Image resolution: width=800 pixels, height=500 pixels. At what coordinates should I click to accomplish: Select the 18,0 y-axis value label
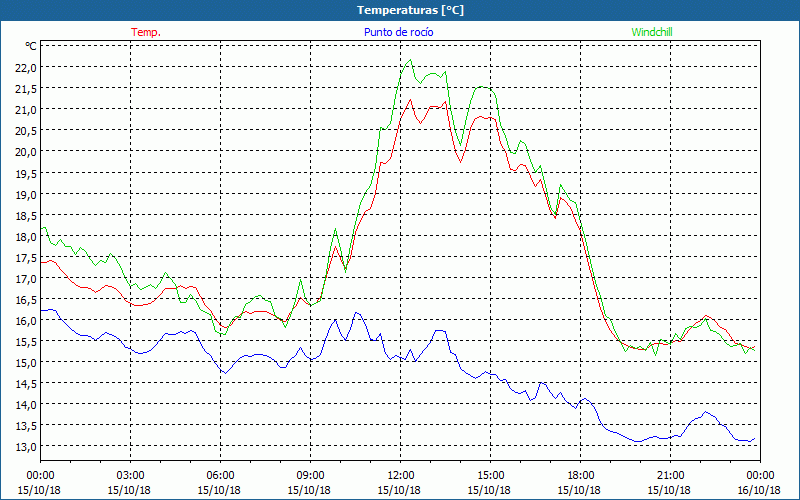(x=25, y=236)
